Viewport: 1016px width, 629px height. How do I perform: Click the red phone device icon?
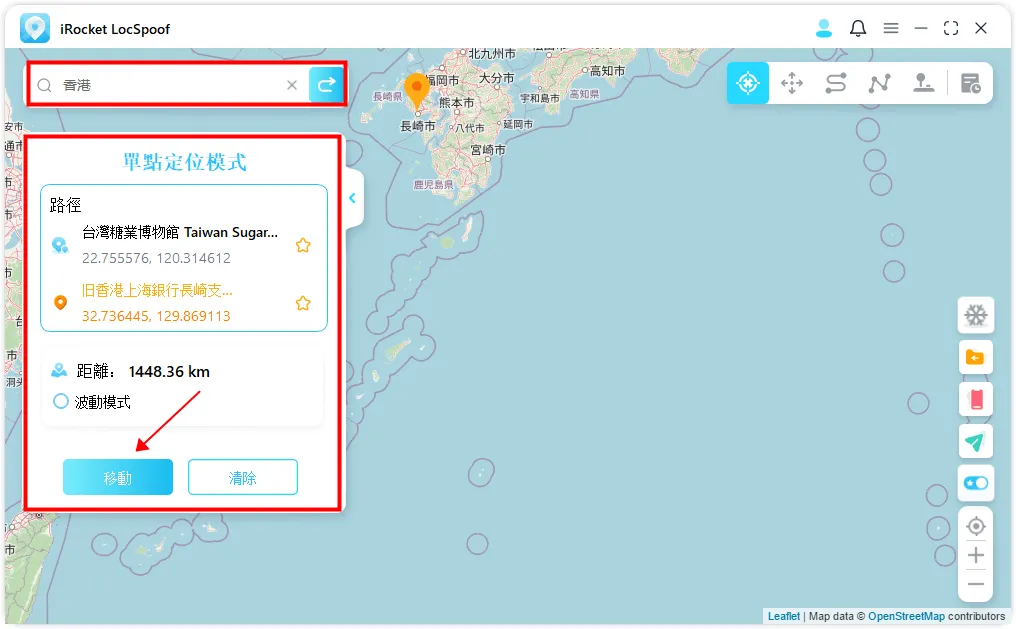click(x=975, y=399)
